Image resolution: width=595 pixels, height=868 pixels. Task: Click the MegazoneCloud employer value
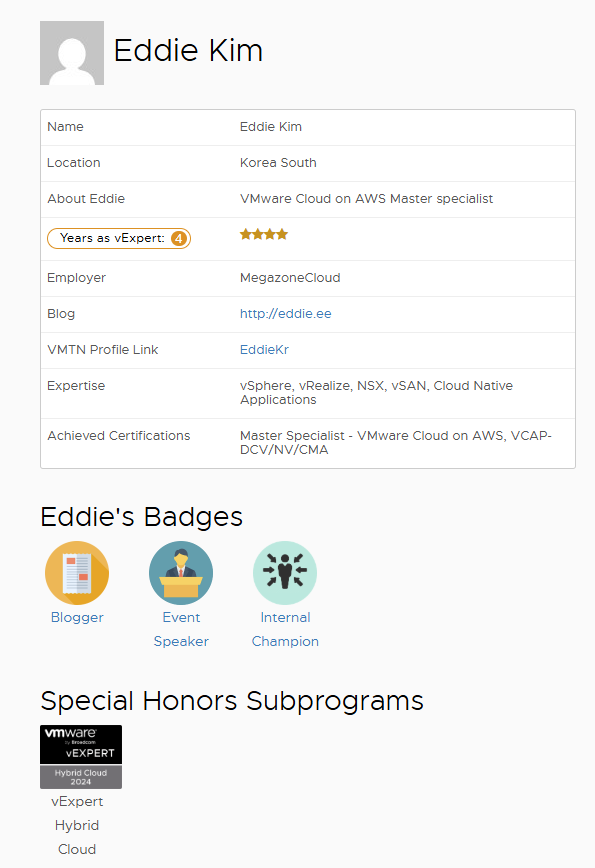(x=290, y=278)
